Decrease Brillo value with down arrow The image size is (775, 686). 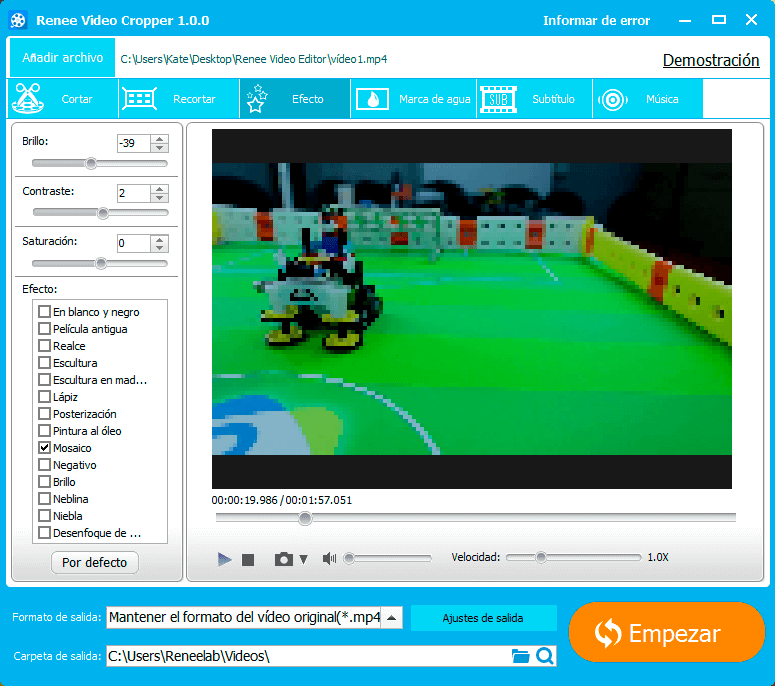point(159,148)
